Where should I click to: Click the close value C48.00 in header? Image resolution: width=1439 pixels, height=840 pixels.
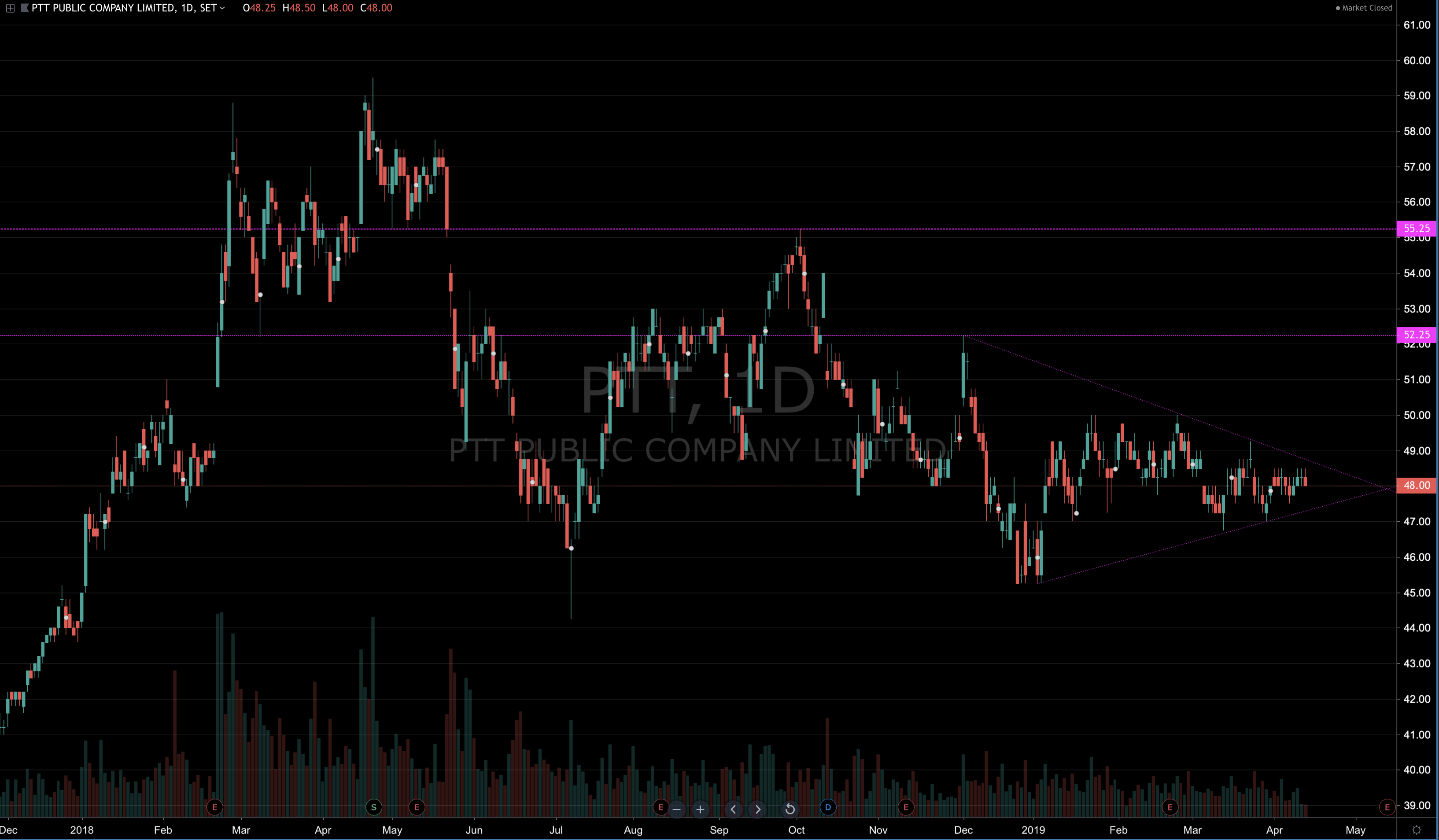(376, 8)
